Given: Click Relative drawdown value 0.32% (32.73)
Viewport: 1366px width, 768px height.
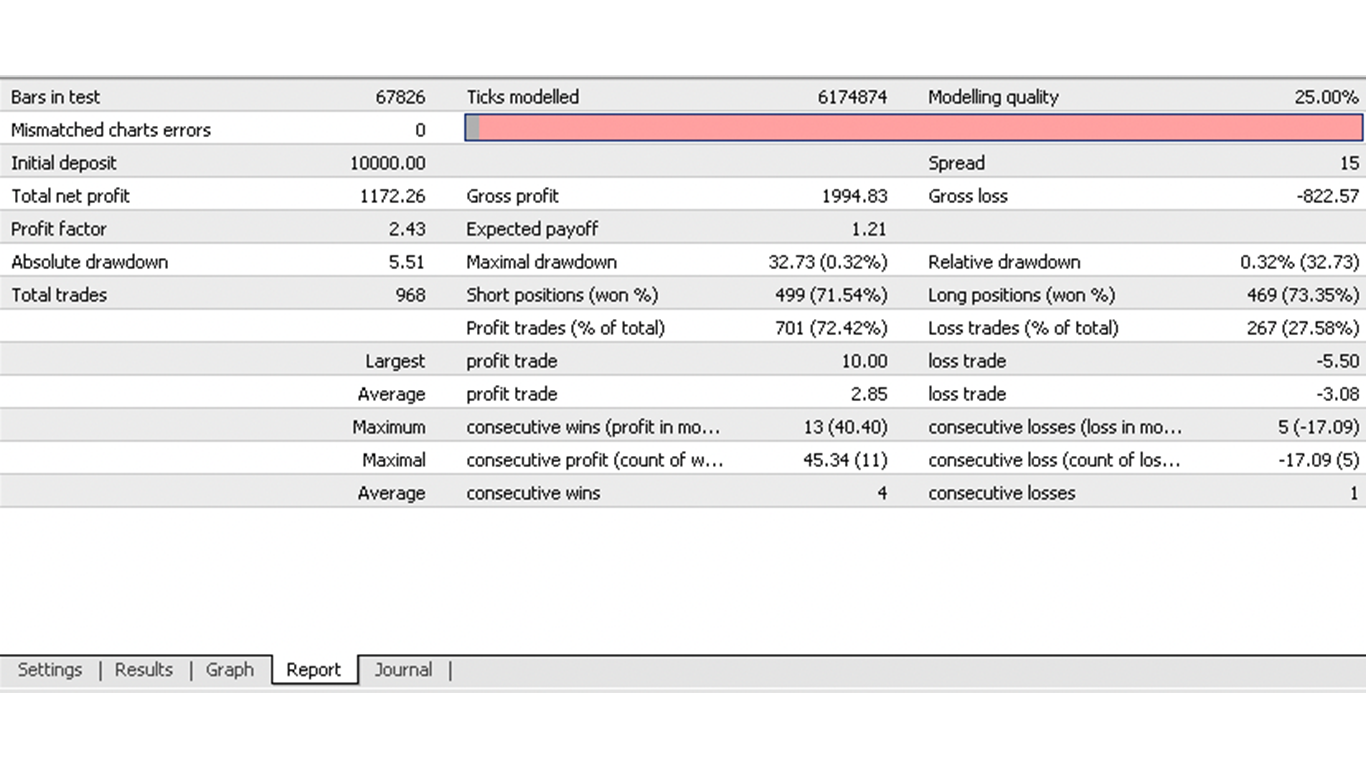Looking at the screenshot, I should (1300, 262).
